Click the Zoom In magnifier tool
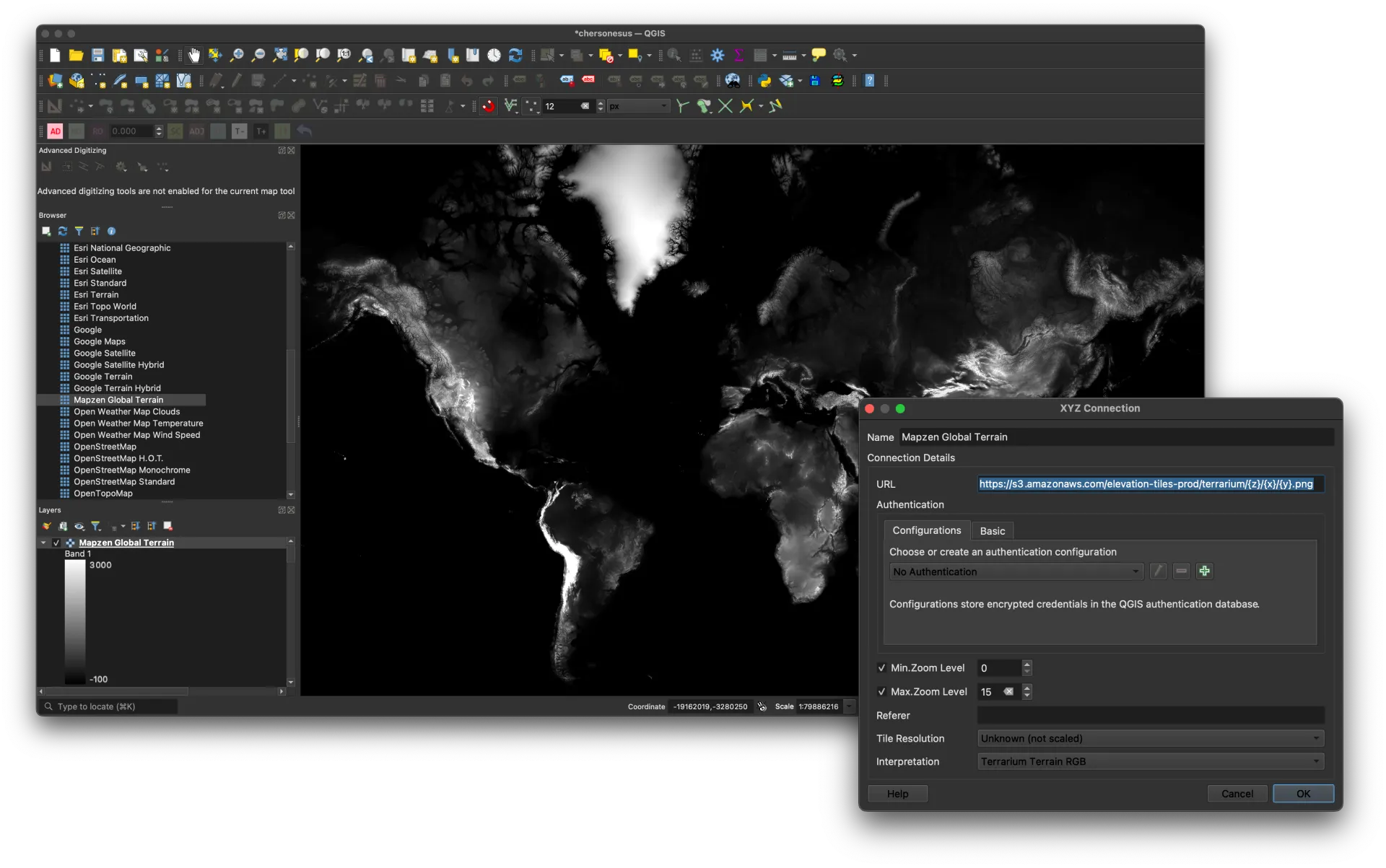Viewport: 1386px width, 868px height. coord(237,55)
